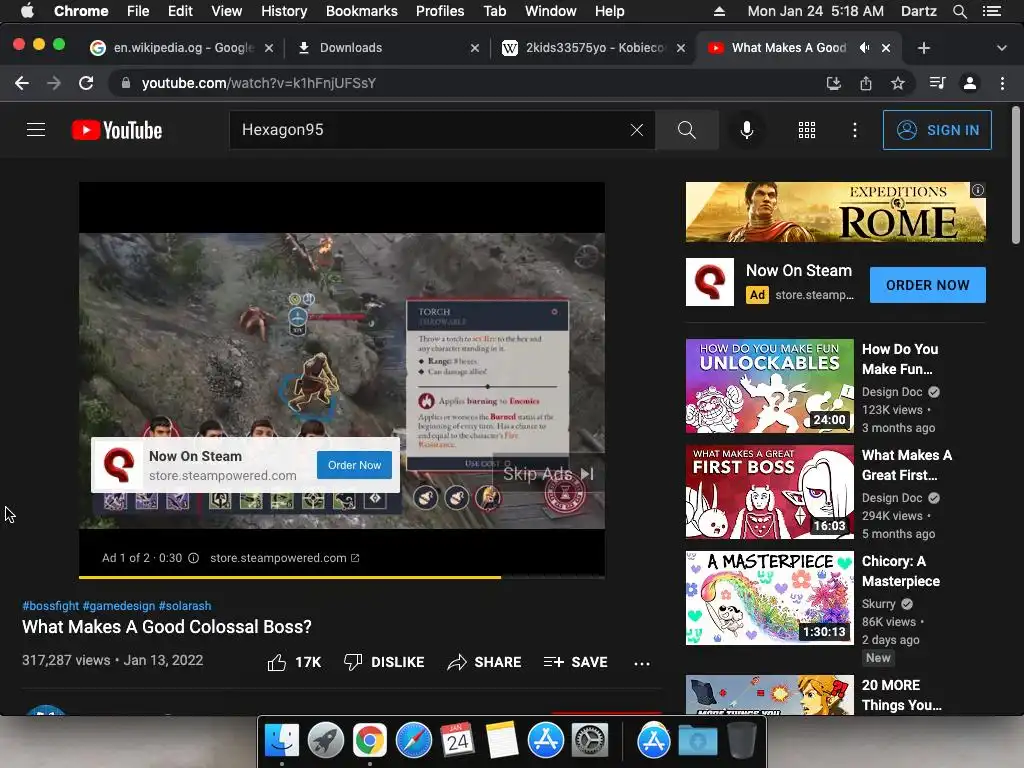
Task: Open Spotlight search in menu bar
Action: pos(959,11)
